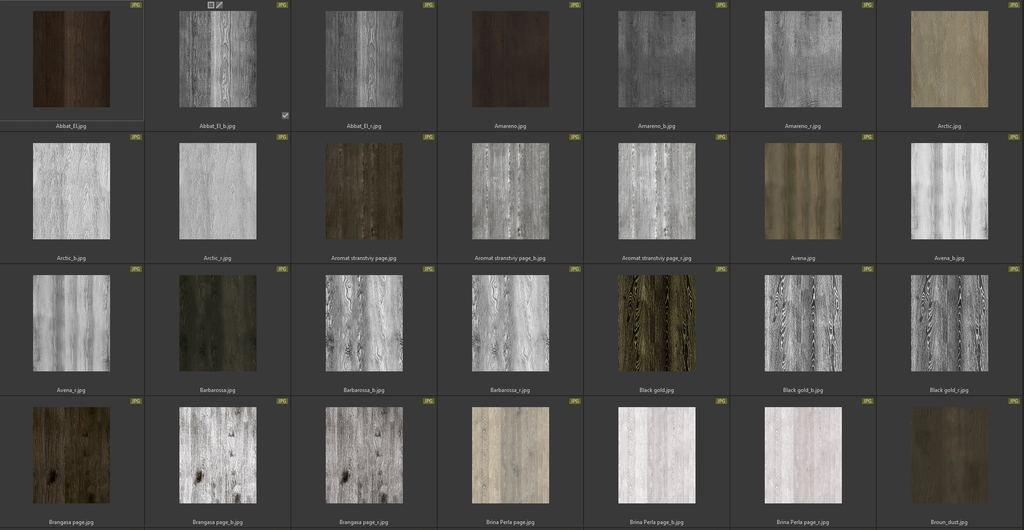Select the Amareno.jpg dark wood thumbnail
1024x530 pixels.
[x=510, y=59]
